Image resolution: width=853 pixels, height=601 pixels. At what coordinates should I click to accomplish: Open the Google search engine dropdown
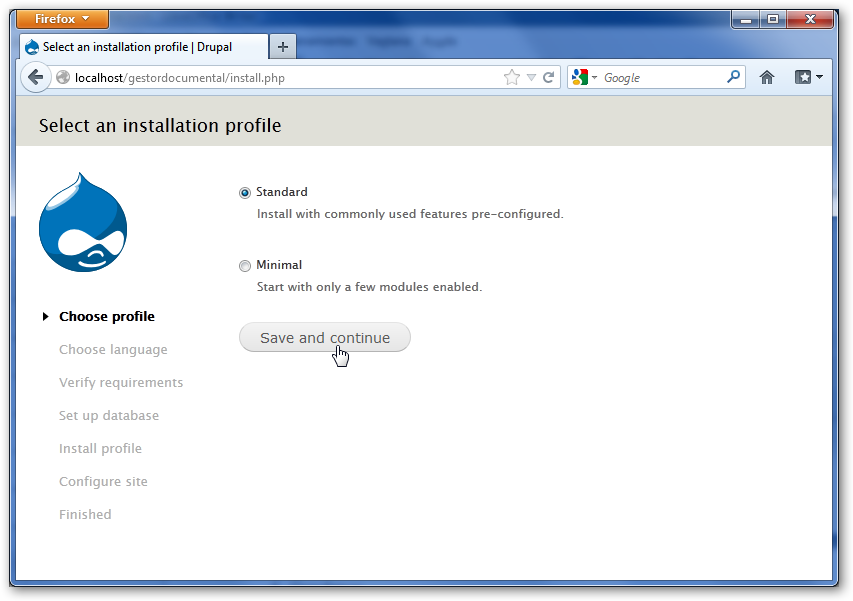584,77
